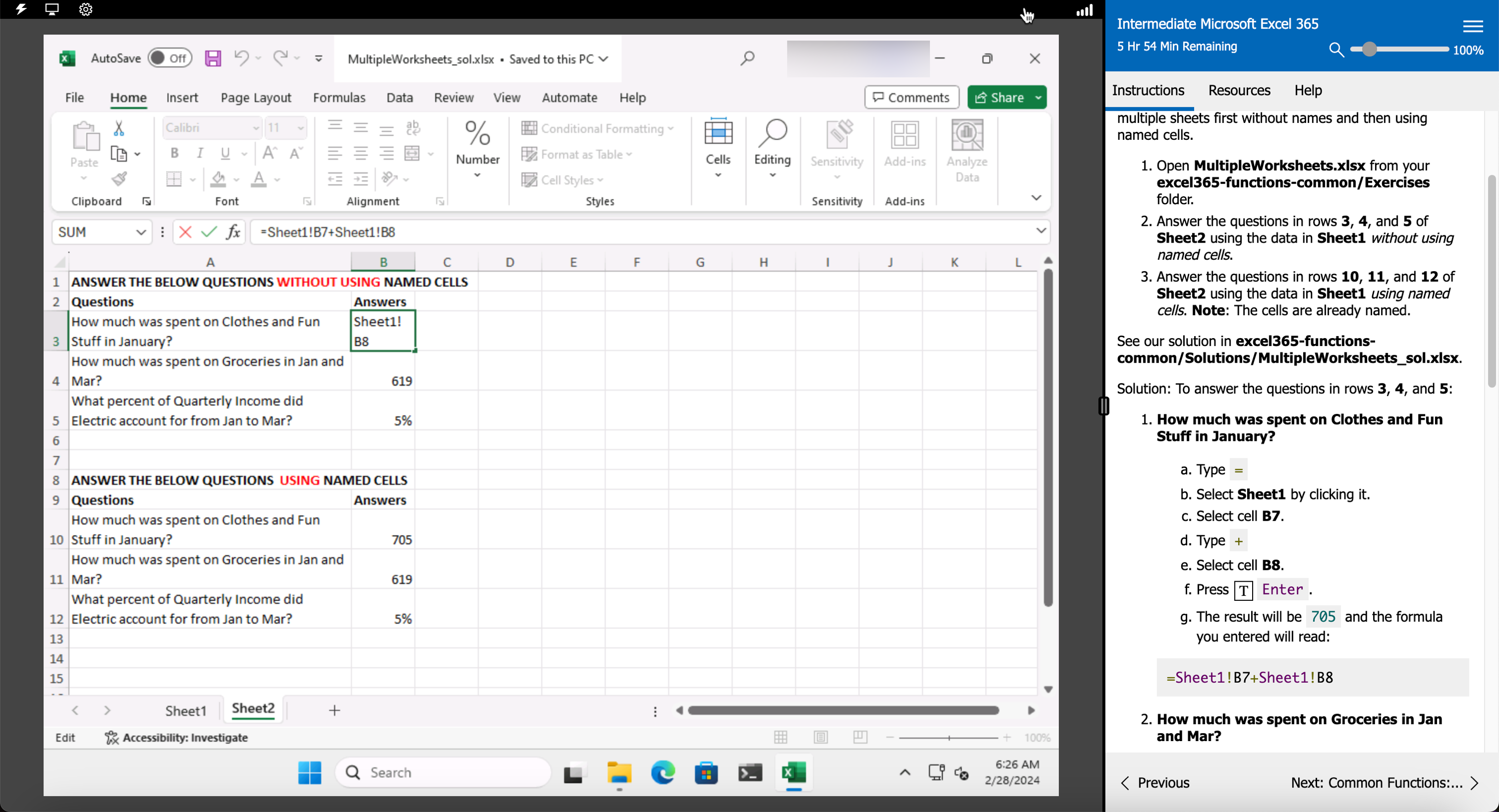Viewport: 1499px width, 812px height.
Task: Apply bold formatting
Action: tap(173, 153)
